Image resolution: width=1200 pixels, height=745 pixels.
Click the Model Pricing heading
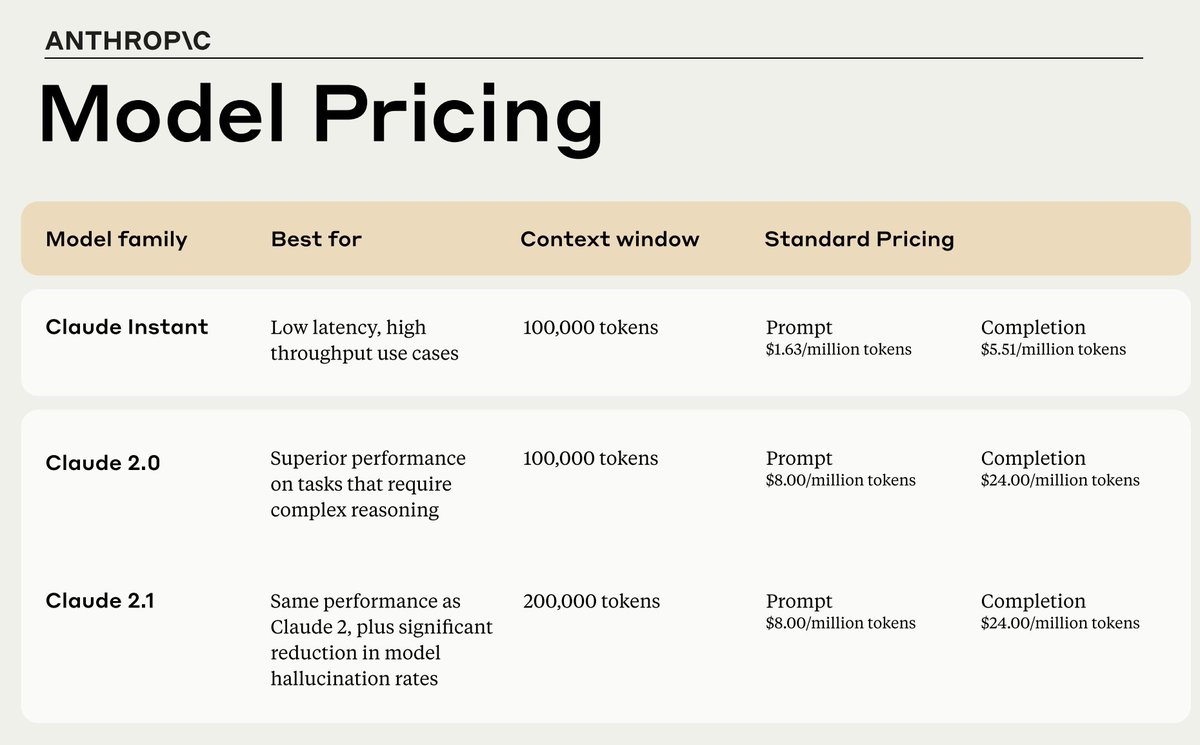point(320,116)
